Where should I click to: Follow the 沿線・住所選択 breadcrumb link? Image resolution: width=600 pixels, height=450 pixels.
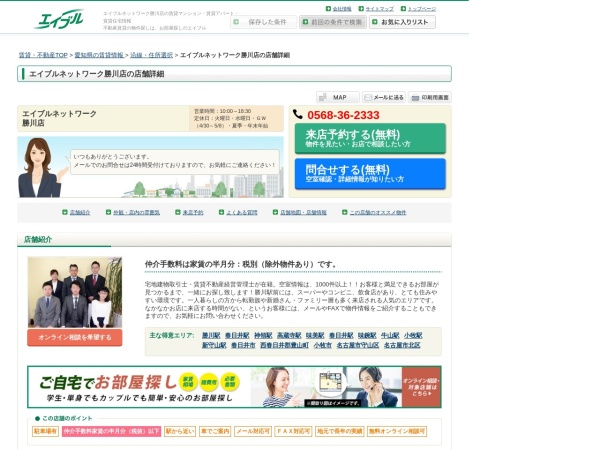click(152, 55)
